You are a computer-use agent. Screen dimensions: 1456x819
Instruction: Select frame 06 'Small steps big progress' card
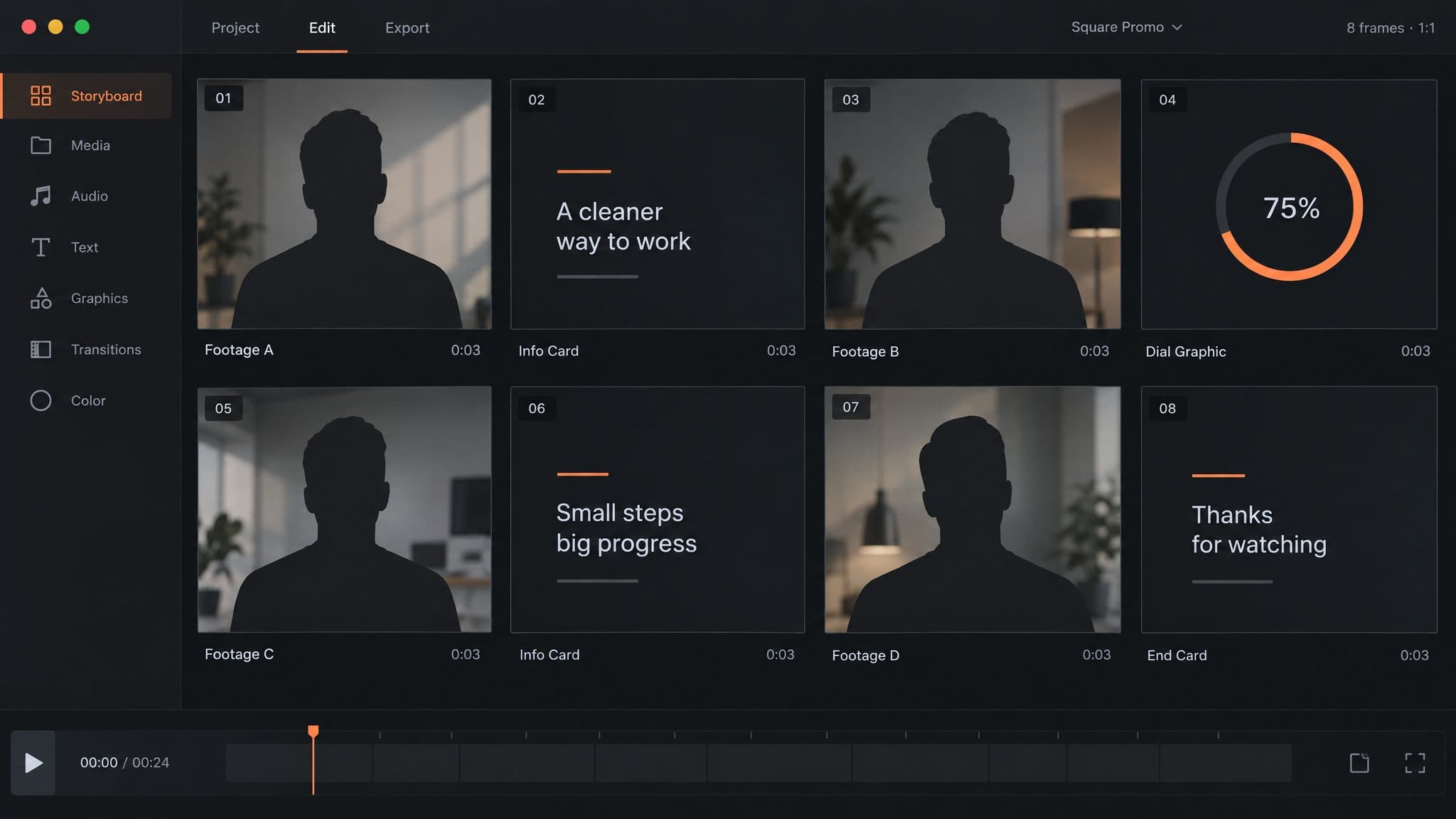[658, 509]
